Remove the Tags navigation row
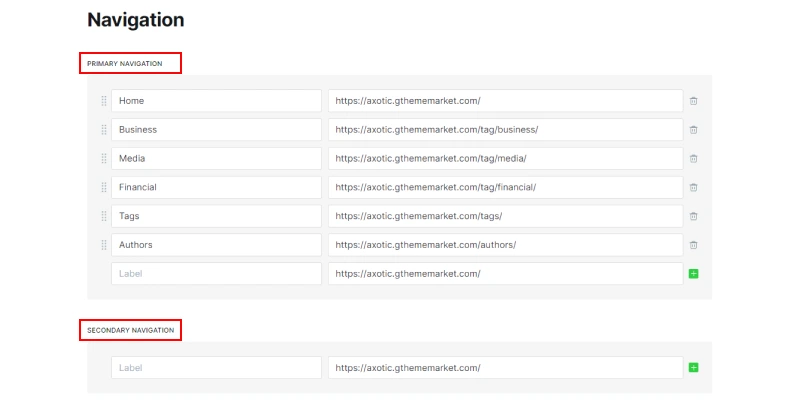 [693, 216]
